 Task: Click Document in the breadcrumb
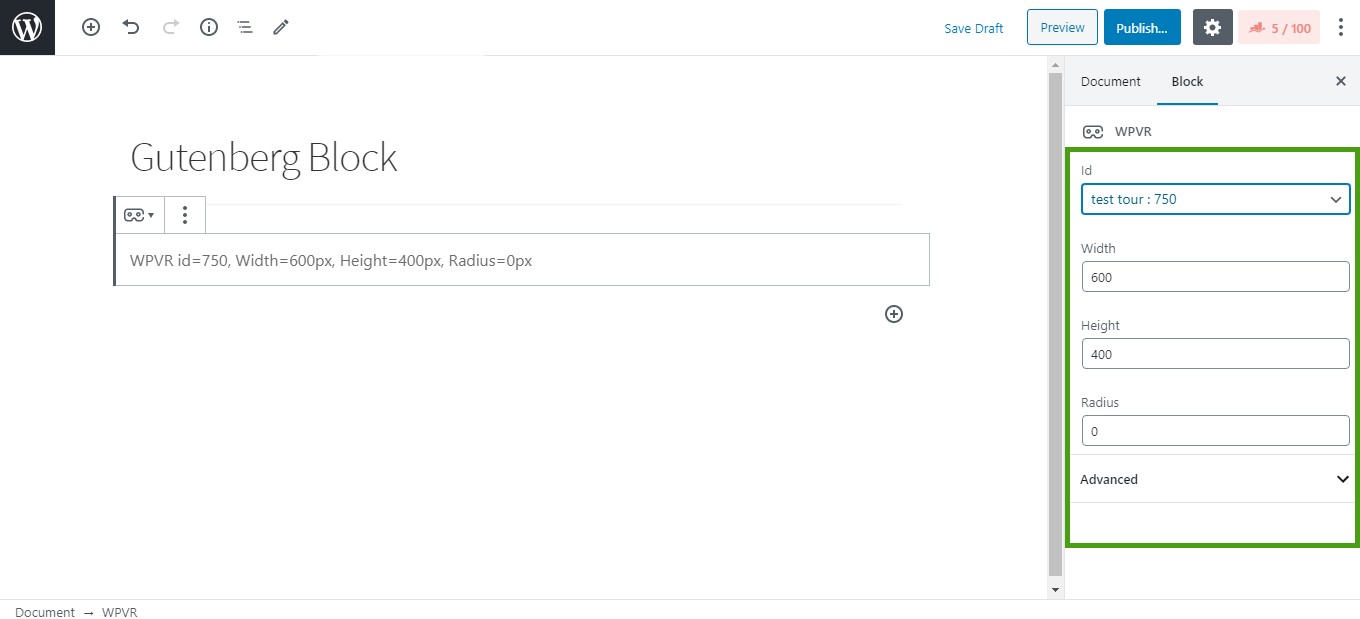pyautogui.click(x=45, y=612)
